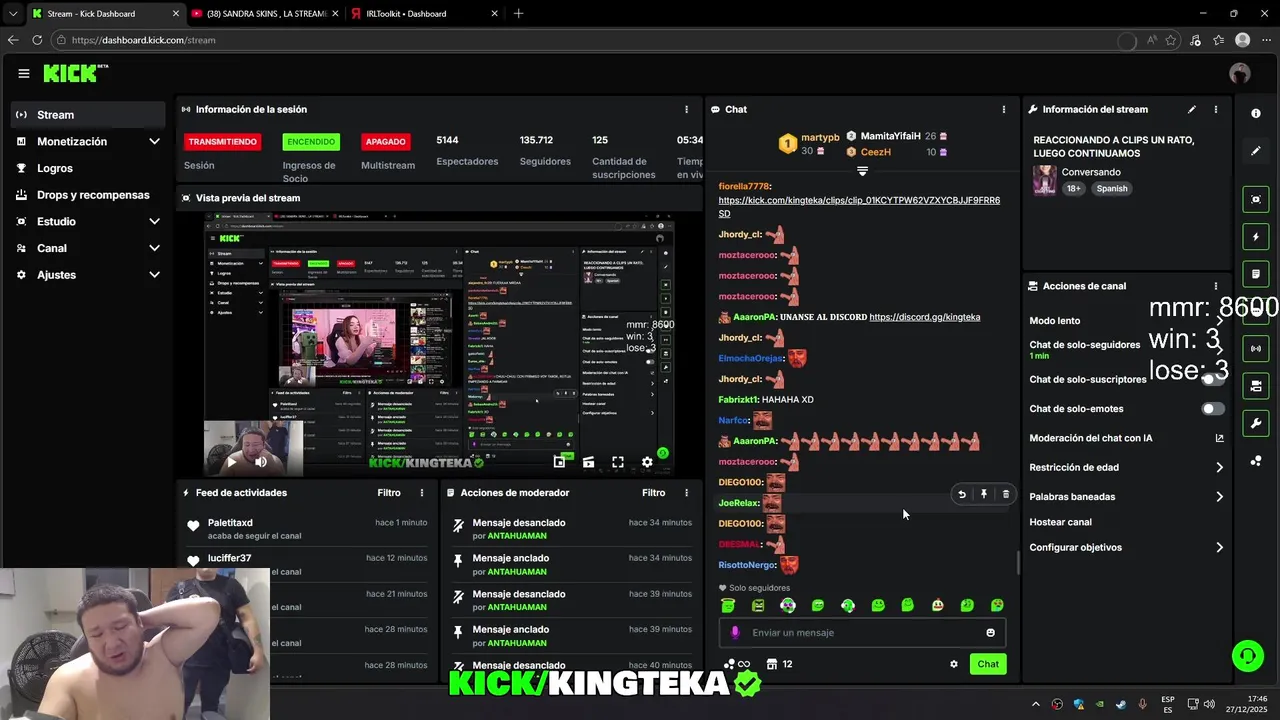Open the emoji picker in the message box
1280x720 pixels.
[991, 633]
